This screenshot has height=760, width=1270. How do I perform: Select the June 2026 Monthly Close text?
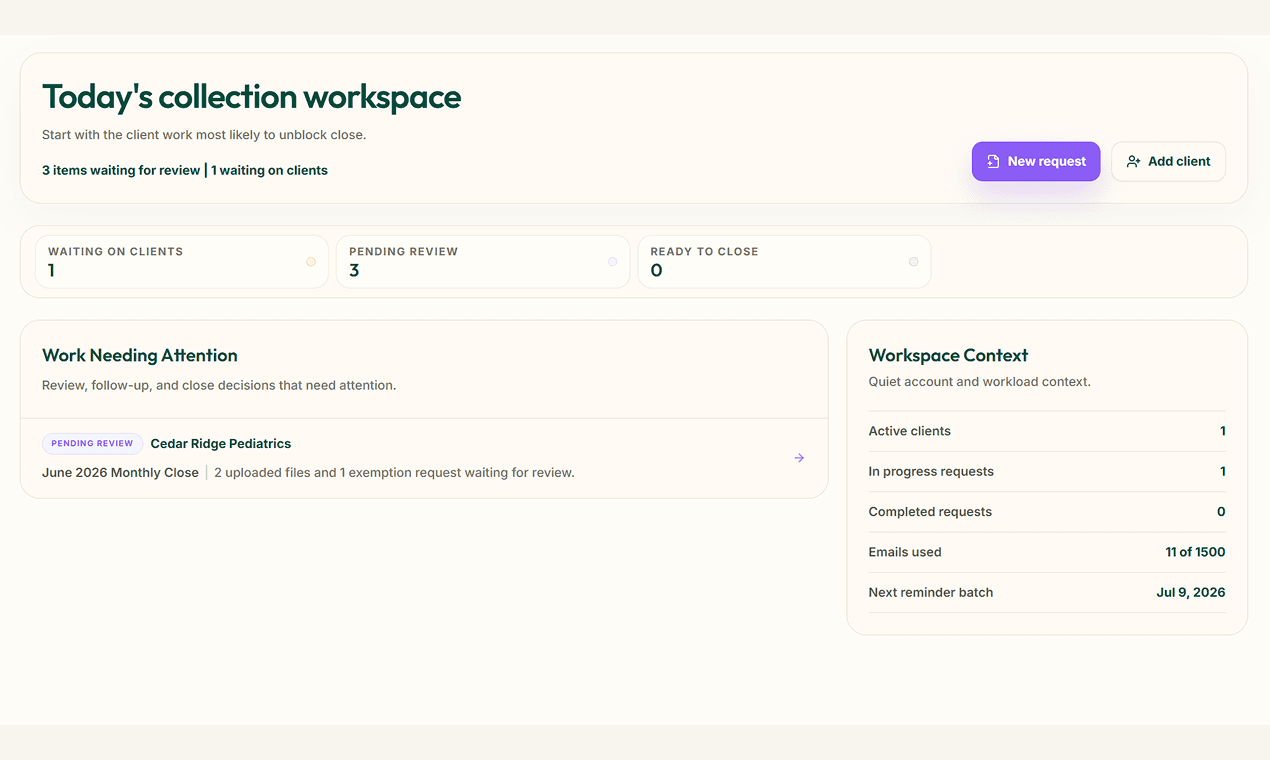(120, 472)
